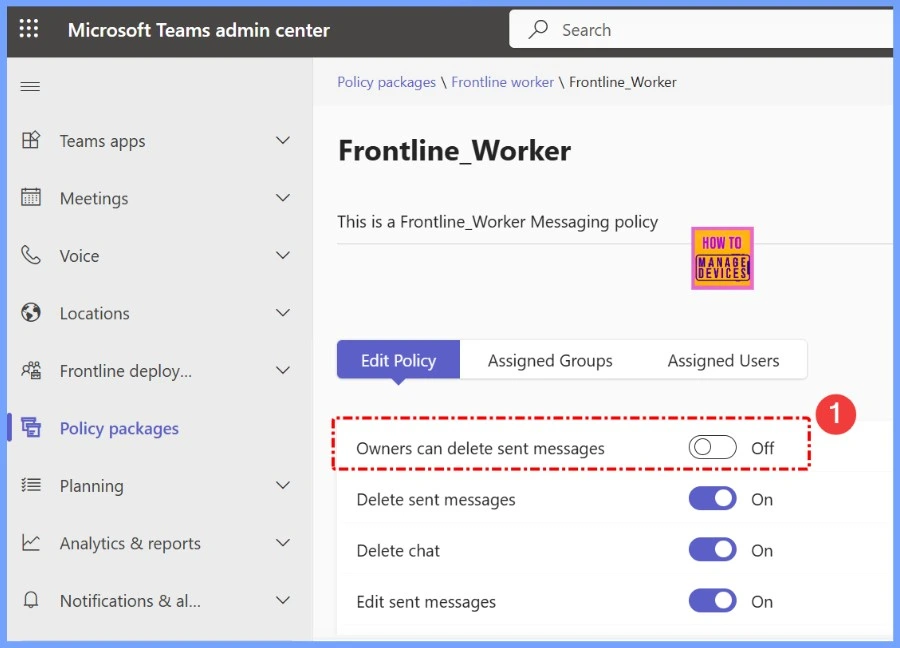This screenshot has height=648, width=900.
Task: Select the Edit Policy tab
Action: coord(398,360)
